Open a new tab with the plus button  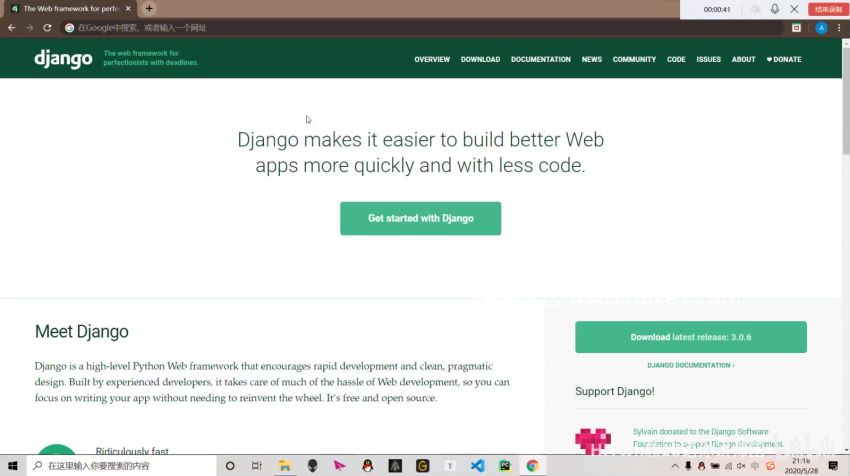point(149,8)
